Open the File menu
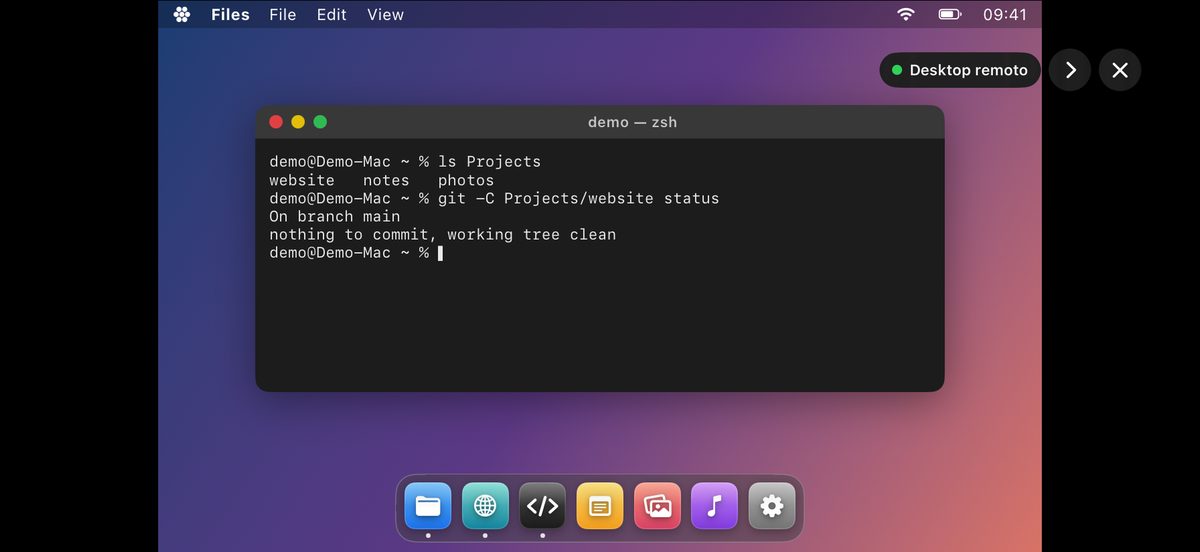The image size is (1200, 552). point(283,14)
